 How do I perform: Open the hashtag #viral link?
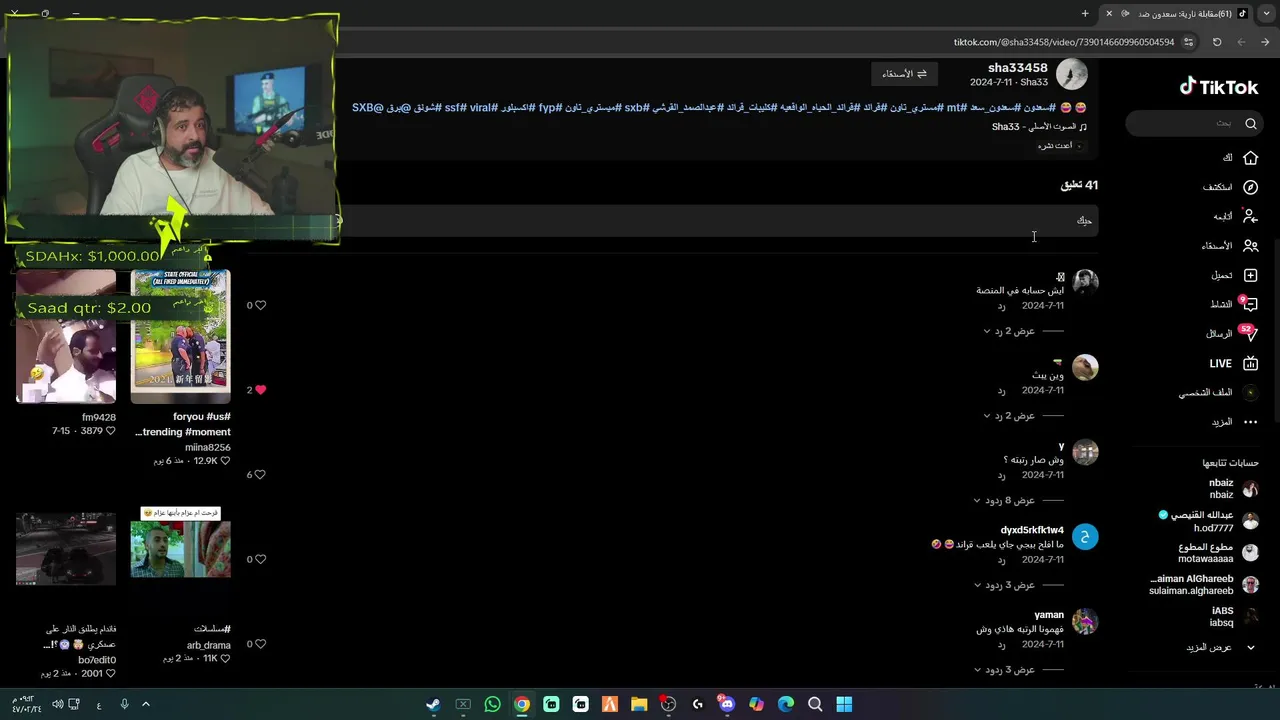click(x=484, y=107)
